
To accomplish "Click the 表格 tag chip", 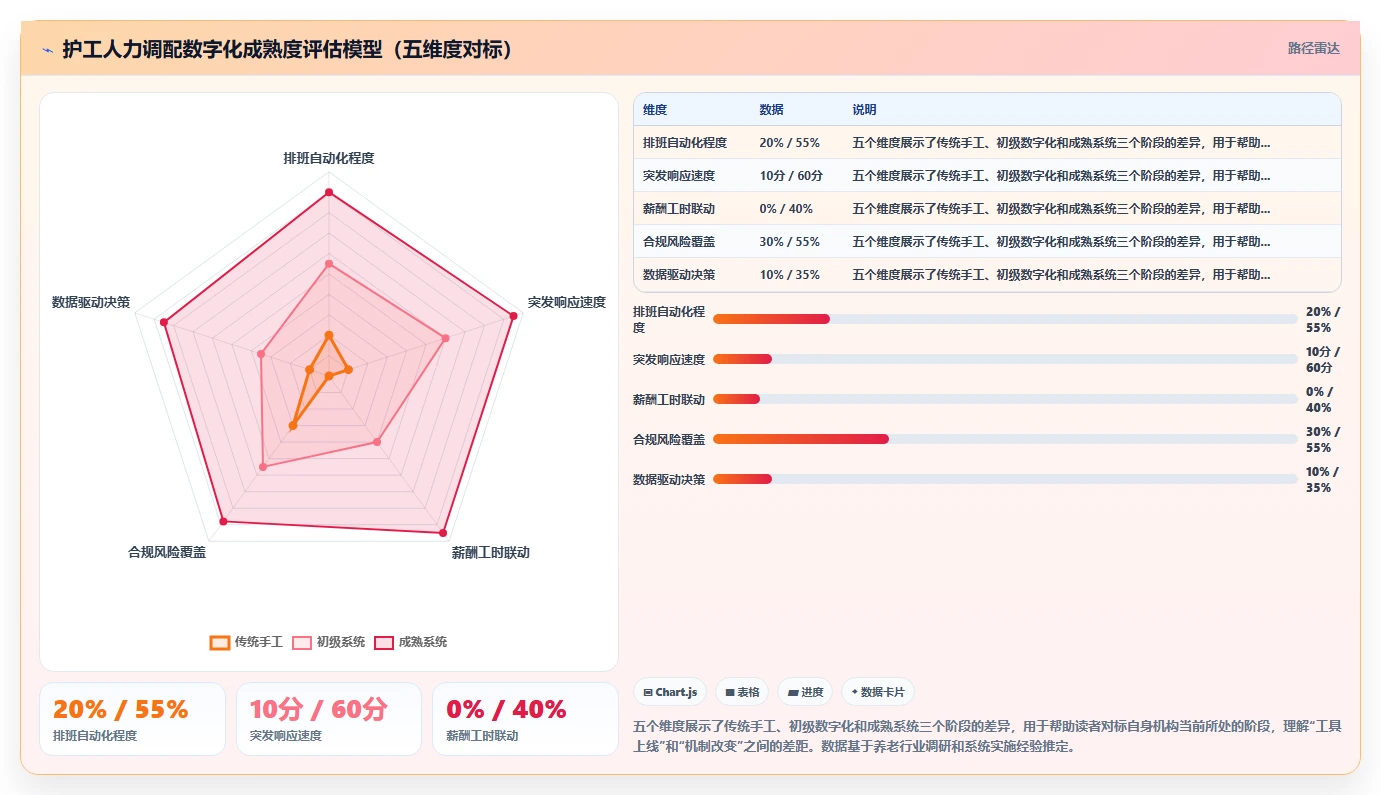I will 742,692.
